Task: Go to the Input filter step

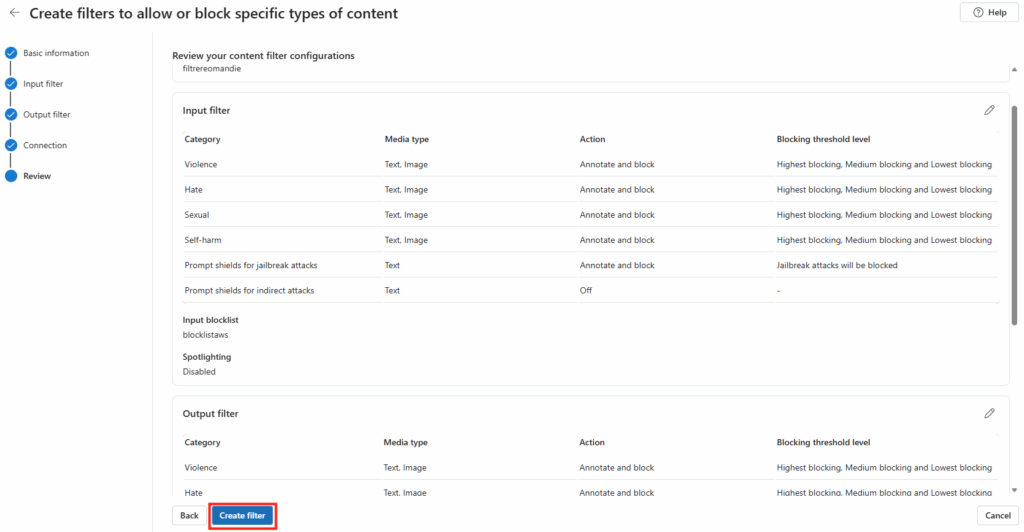Action: coord(43,84)
